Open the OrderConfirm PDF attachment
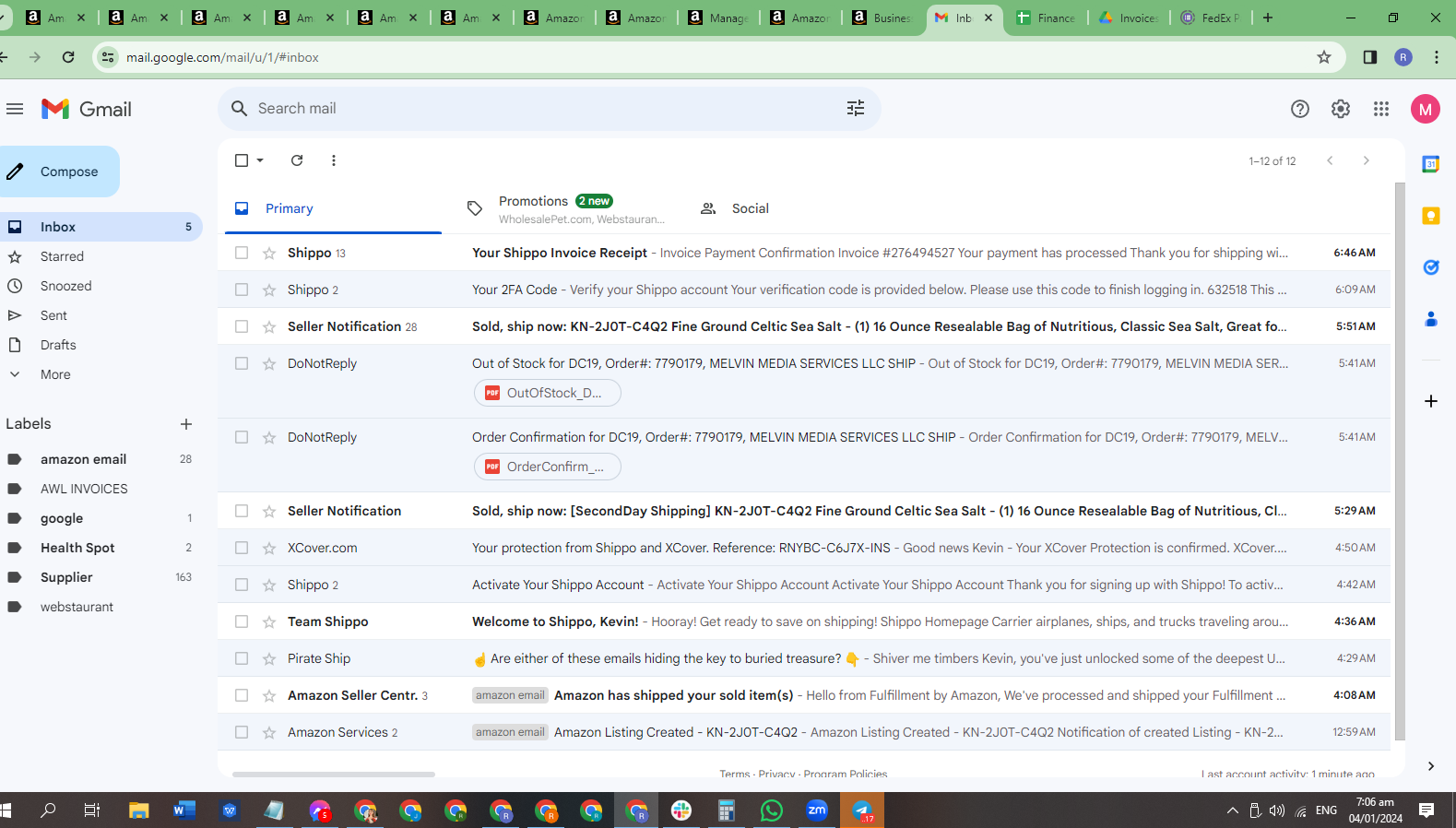 point(548,467)
